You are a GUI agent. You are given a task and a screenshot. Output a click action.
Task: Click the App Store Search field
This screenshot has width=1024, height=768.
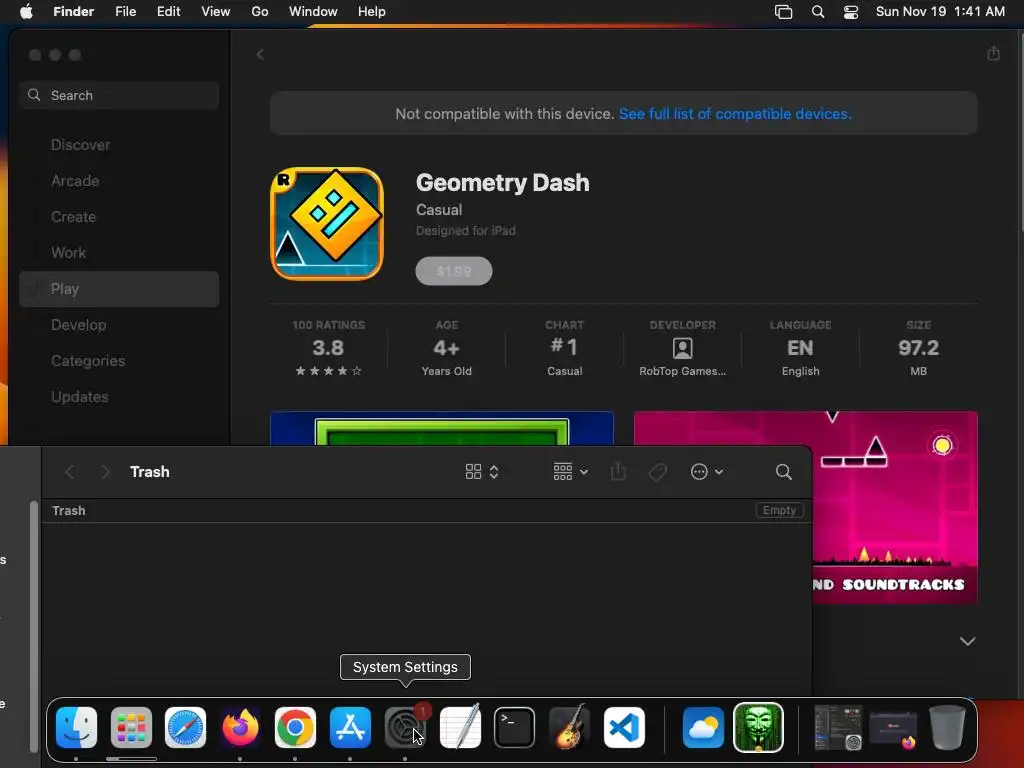coord(120,95)
